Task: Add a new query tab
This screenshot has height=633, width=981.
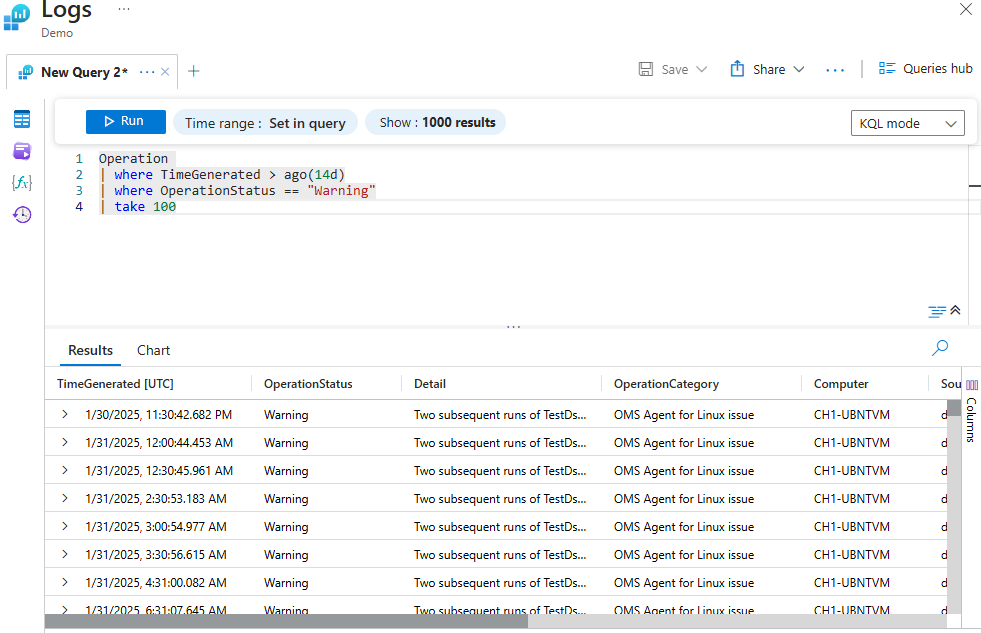Action: pos(194,71)
